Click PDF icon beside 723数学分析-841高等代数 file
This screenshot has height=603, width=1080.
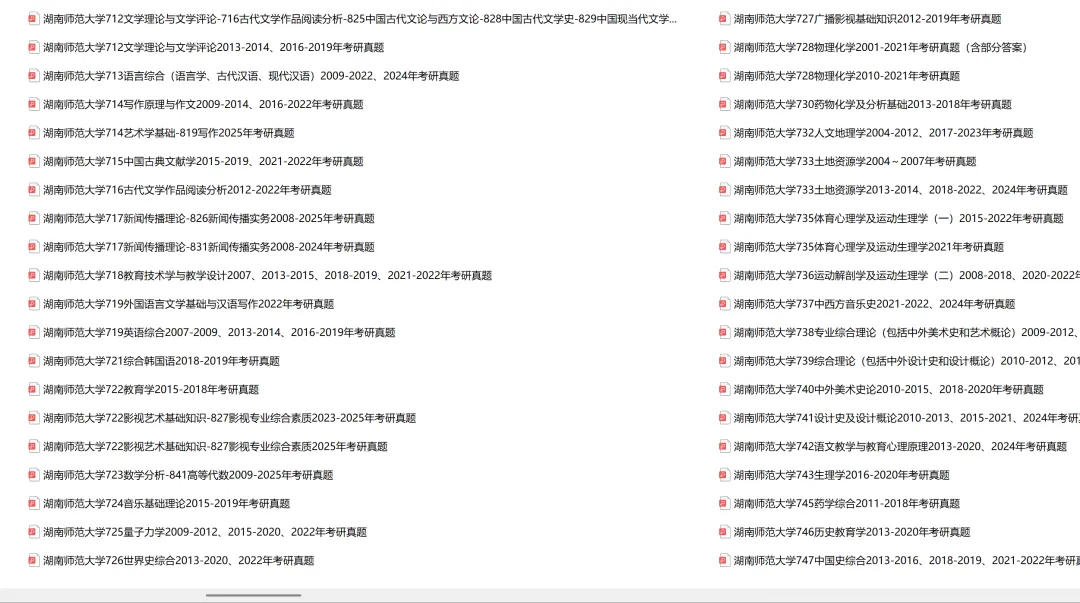coord(33,475)
